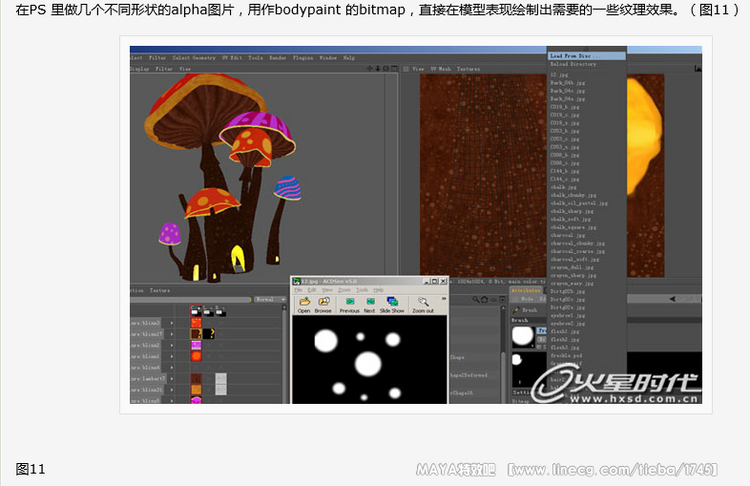Open the Textures menu in texture view
The width and height of the screenshot is (750, 486).
(x=468, y=69)
